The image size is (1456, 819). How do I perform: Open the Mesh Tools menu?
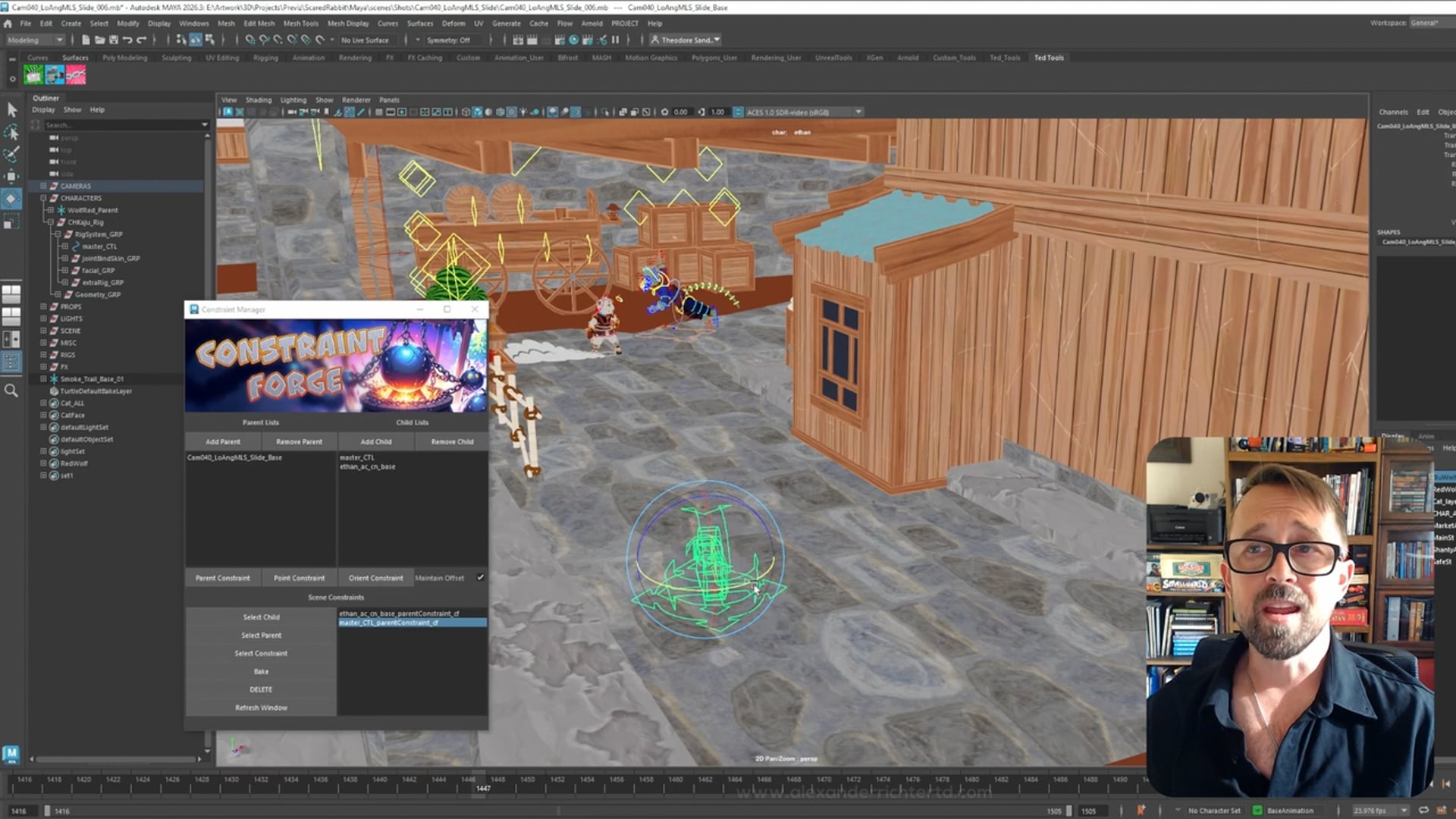(300, 24)
